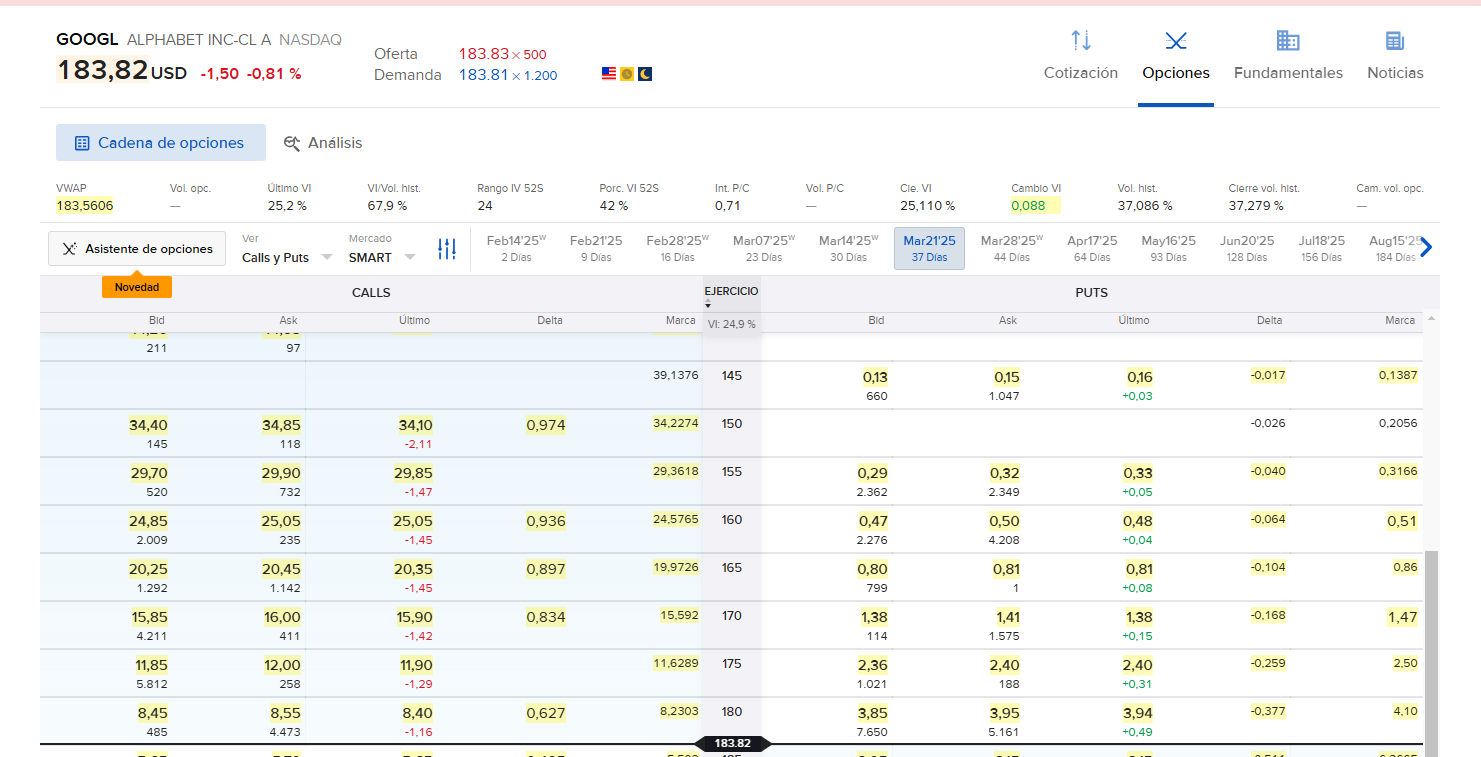Expand the Ver Calls y Puts dropdown
Screen dimensions: 1481x757
tap(287, 257)
